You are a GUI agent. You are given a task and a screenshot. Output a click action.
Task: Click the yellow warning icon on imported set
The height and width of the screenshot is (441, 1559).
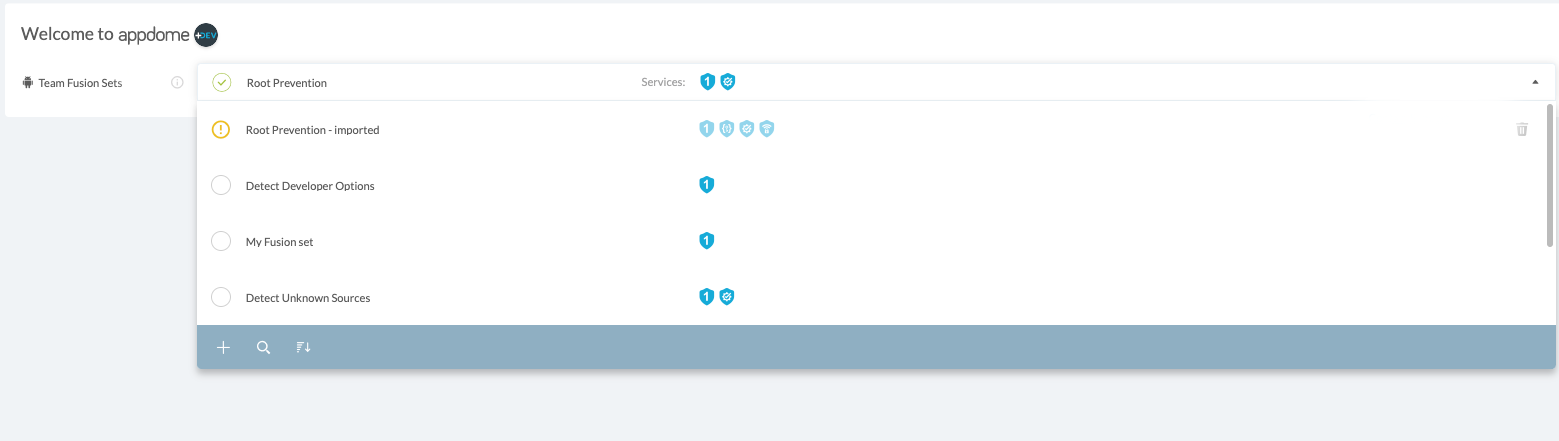(222, 129)
